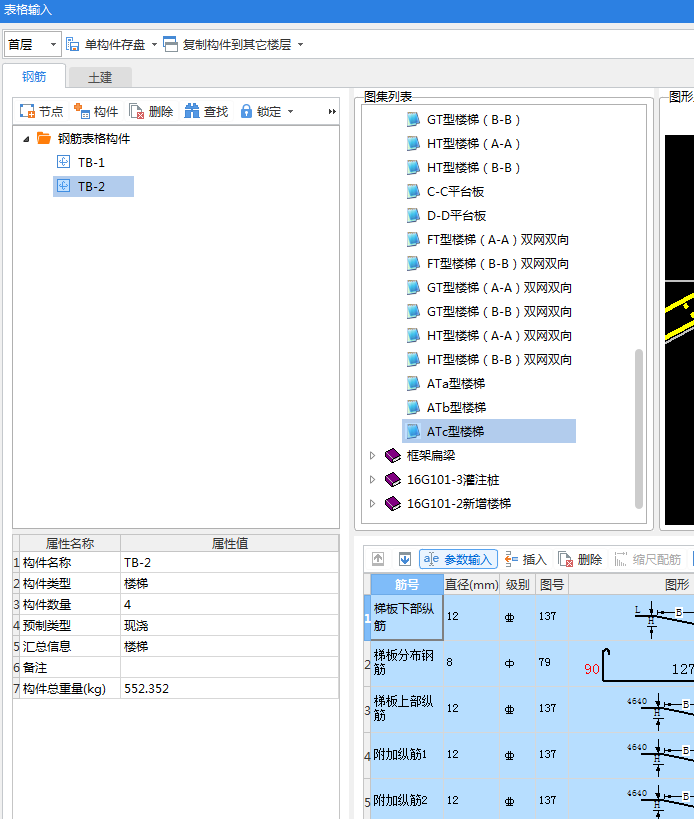
Task: Click 构件总重量 value 552.352
Action: point(230,688)
